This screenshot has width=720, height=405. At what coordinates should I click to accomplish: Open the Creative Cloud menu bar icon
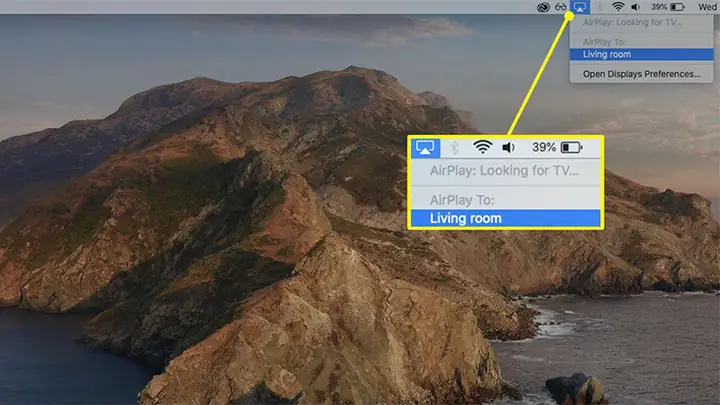point(543,7)
